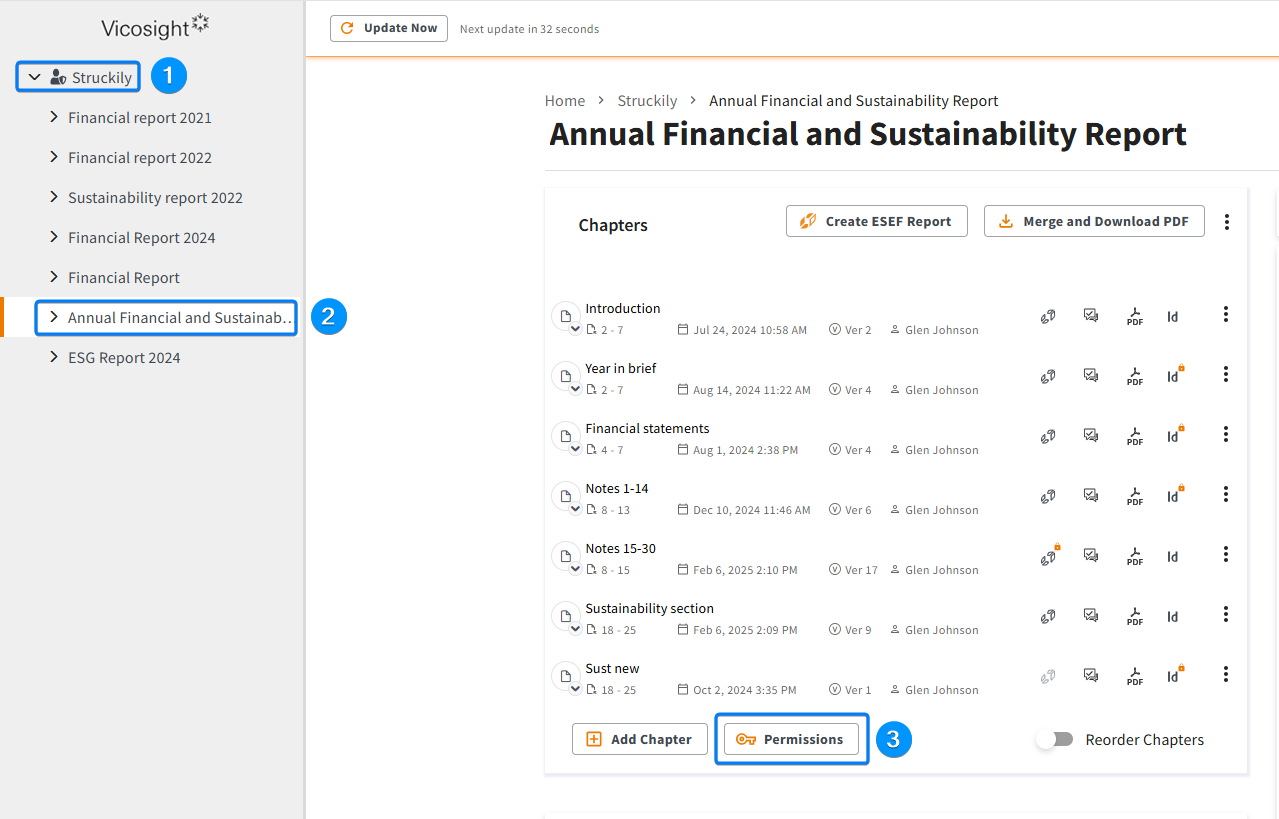Open Chapters panel three-dot menu

click(1227, 222)
